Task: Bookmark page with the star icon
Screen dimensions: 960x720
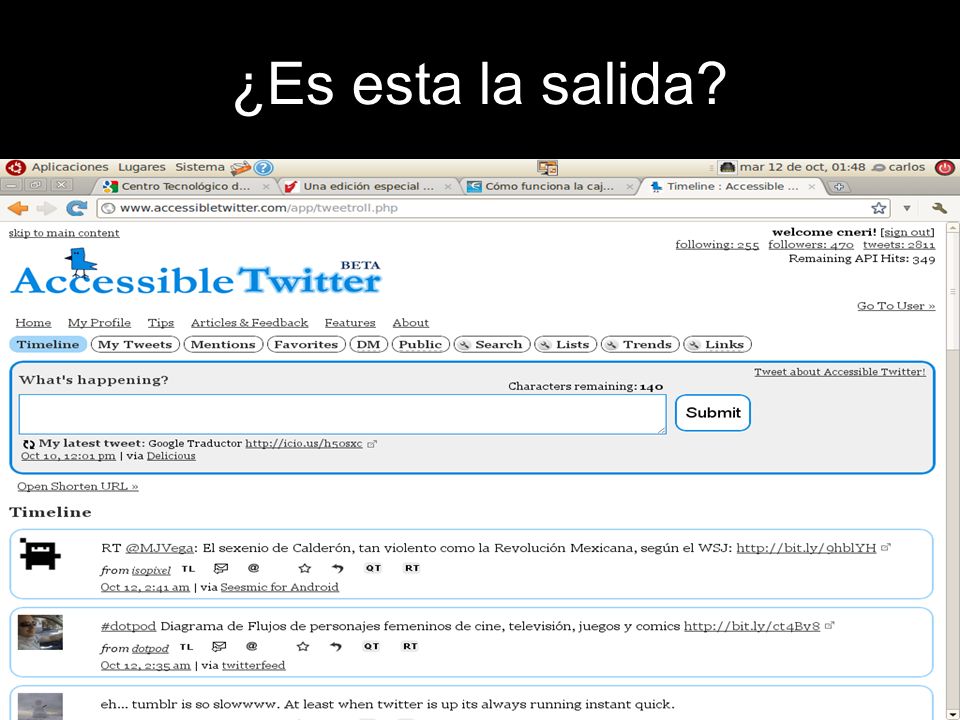Action: (x=879, y=208)
